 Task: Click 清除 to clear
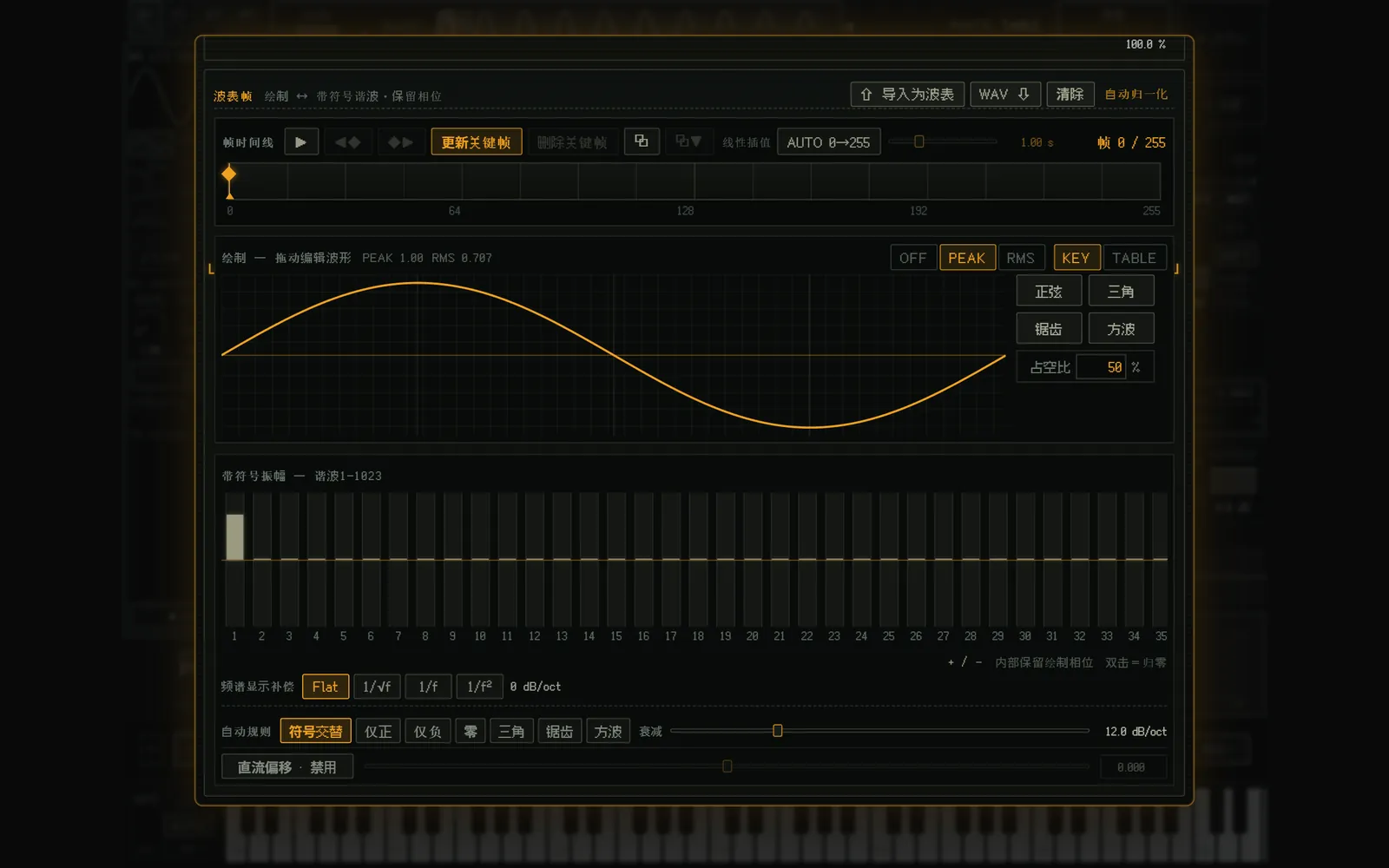[x=1070, y=94]
